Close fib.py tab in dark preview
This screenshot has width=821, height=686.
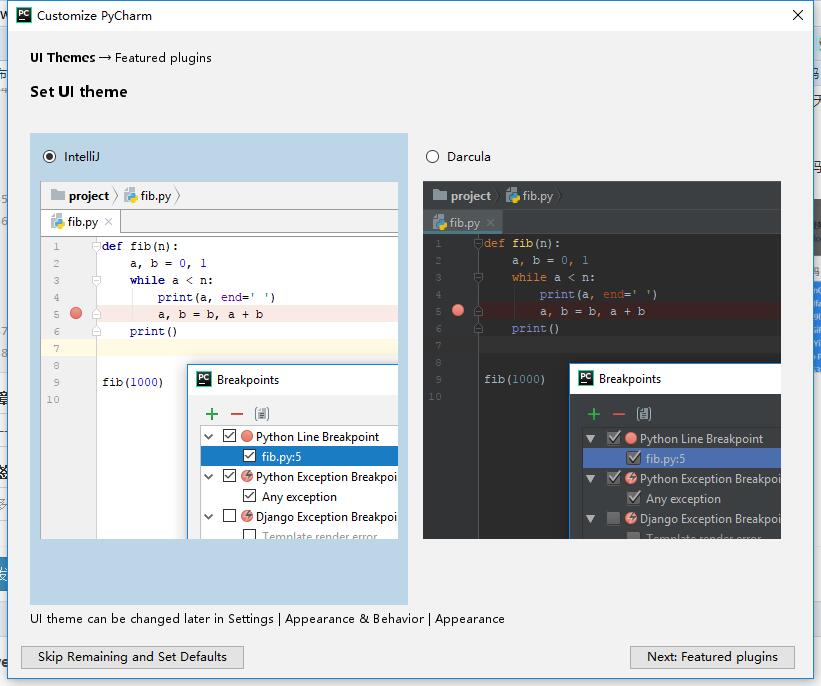[491, 223]
